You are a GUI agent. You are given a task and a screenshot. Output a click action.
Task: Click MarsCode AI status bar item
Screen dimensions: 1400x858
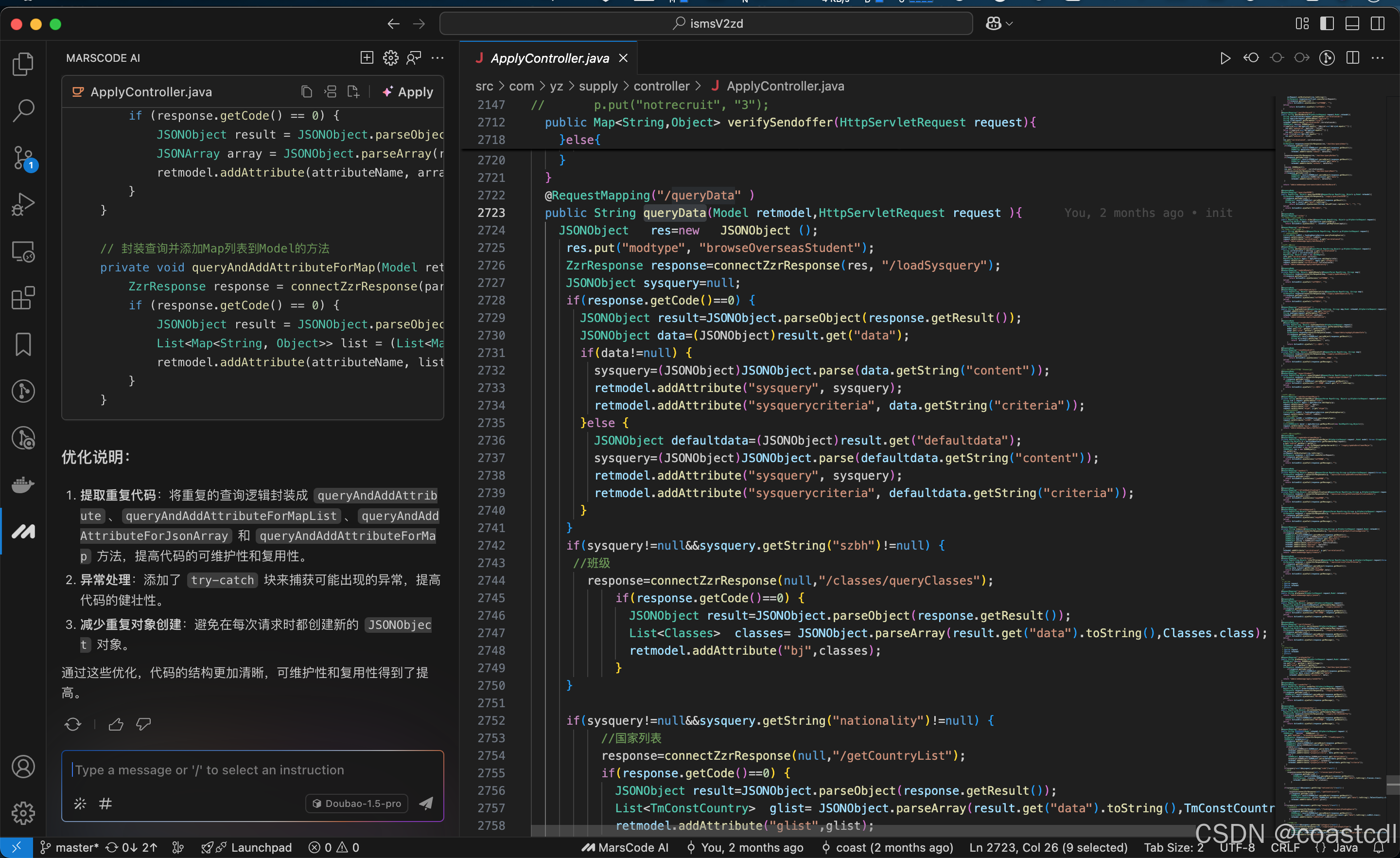625,847
